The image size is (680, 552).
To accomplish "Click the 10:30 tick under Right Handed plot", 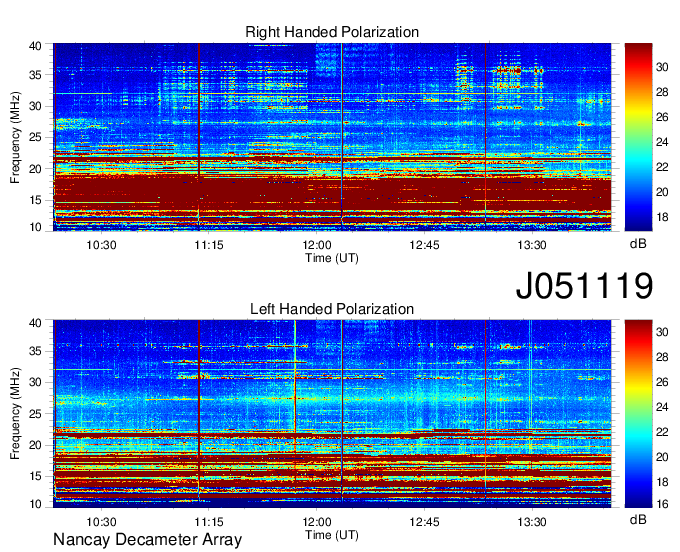I will pos(101,245).
